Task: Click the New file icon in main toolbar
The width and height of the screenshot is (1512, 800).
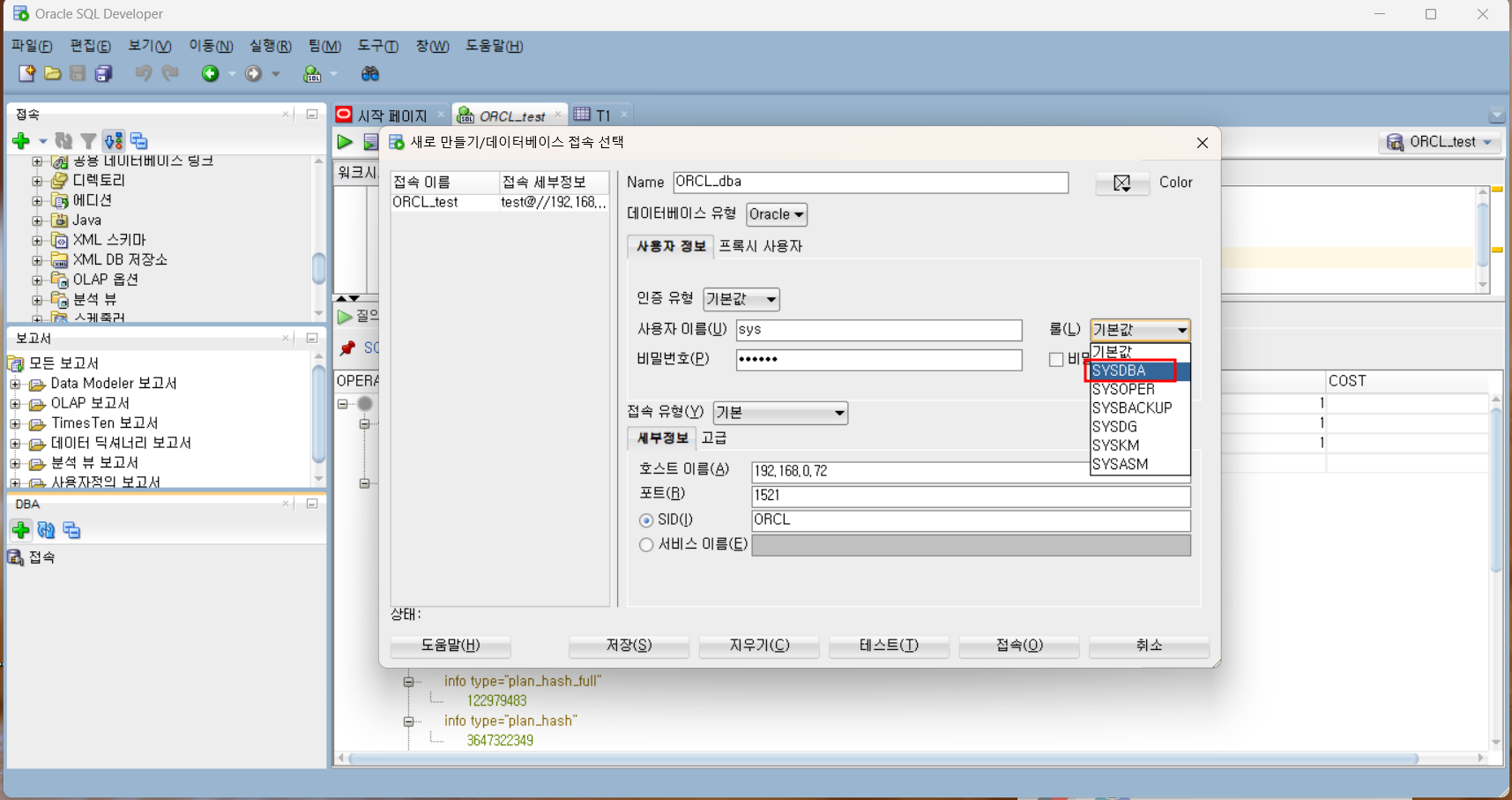Action: click(26, 74)
